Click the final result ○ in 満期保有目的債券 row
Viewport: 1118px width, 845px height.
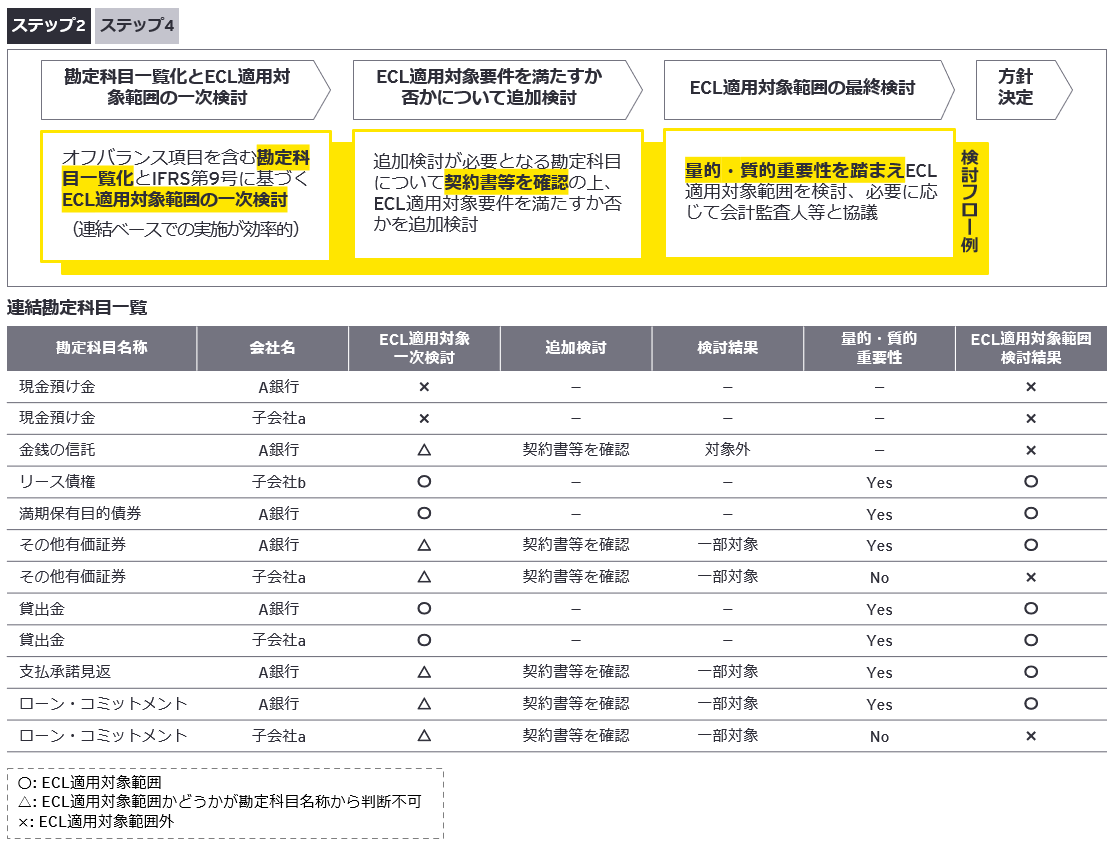(x=1030, y=514)
